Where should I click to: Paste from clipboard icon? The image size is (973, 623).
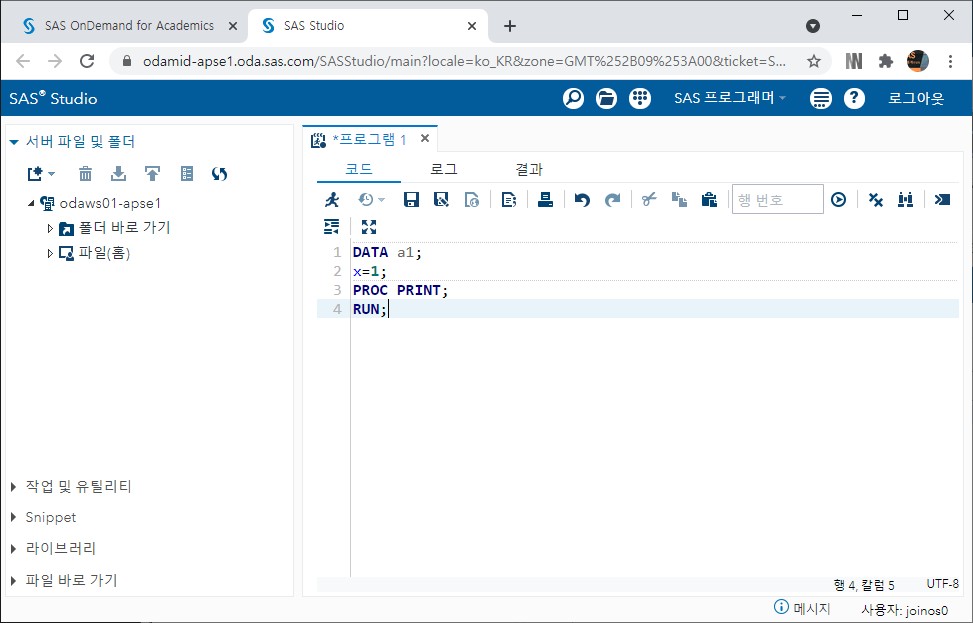[x=709, y=199]
